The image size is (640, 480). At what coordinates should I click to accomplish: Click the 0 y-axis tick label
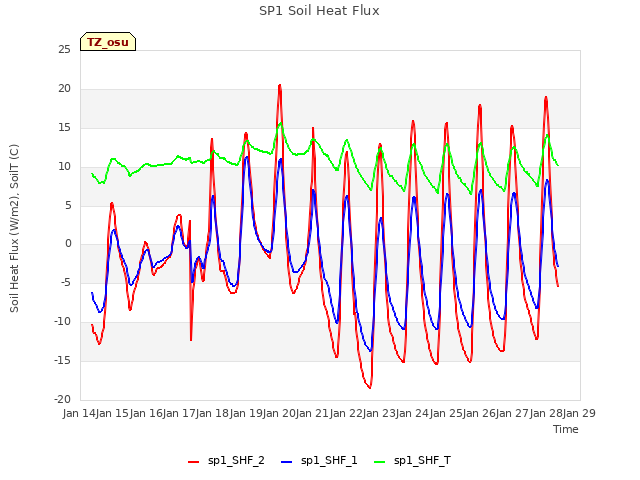[x=68, y=244]
